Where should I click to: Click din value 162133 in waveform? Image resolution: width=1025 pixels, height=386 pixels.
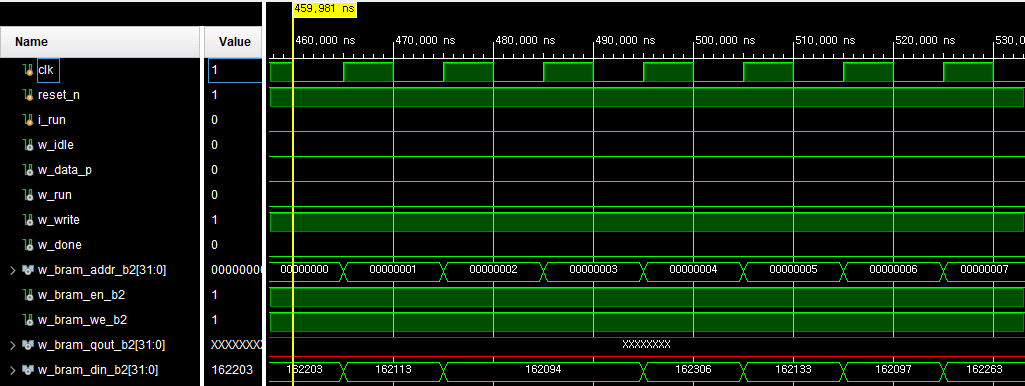[793, 370]
